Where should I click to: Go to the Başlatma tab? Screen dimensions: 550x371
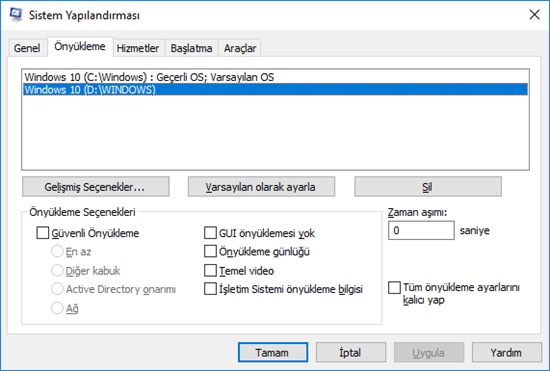pos(191,48)
